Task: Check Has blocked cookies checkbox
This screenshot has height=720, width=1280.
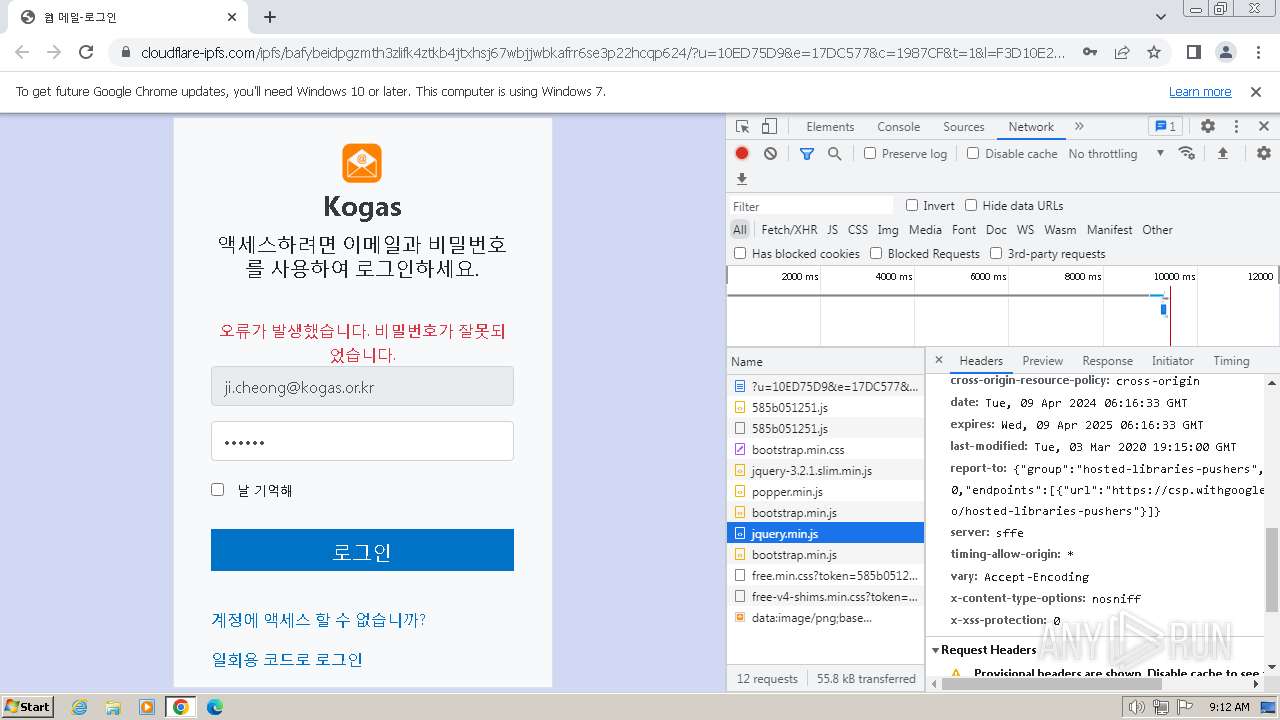Action: pyautogui.click(x=740, y=253)
